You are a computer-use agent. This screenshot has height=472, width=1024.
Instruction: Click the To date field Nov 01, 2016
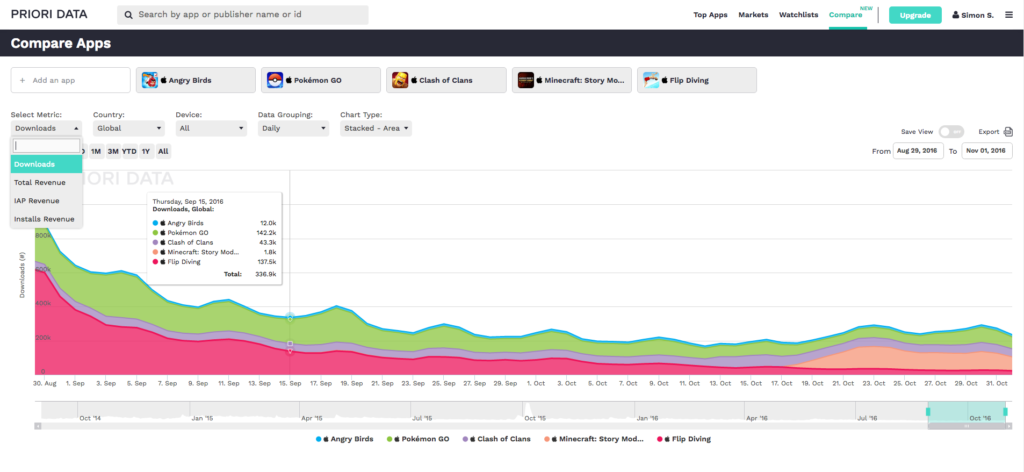click(x=987, y=151)
